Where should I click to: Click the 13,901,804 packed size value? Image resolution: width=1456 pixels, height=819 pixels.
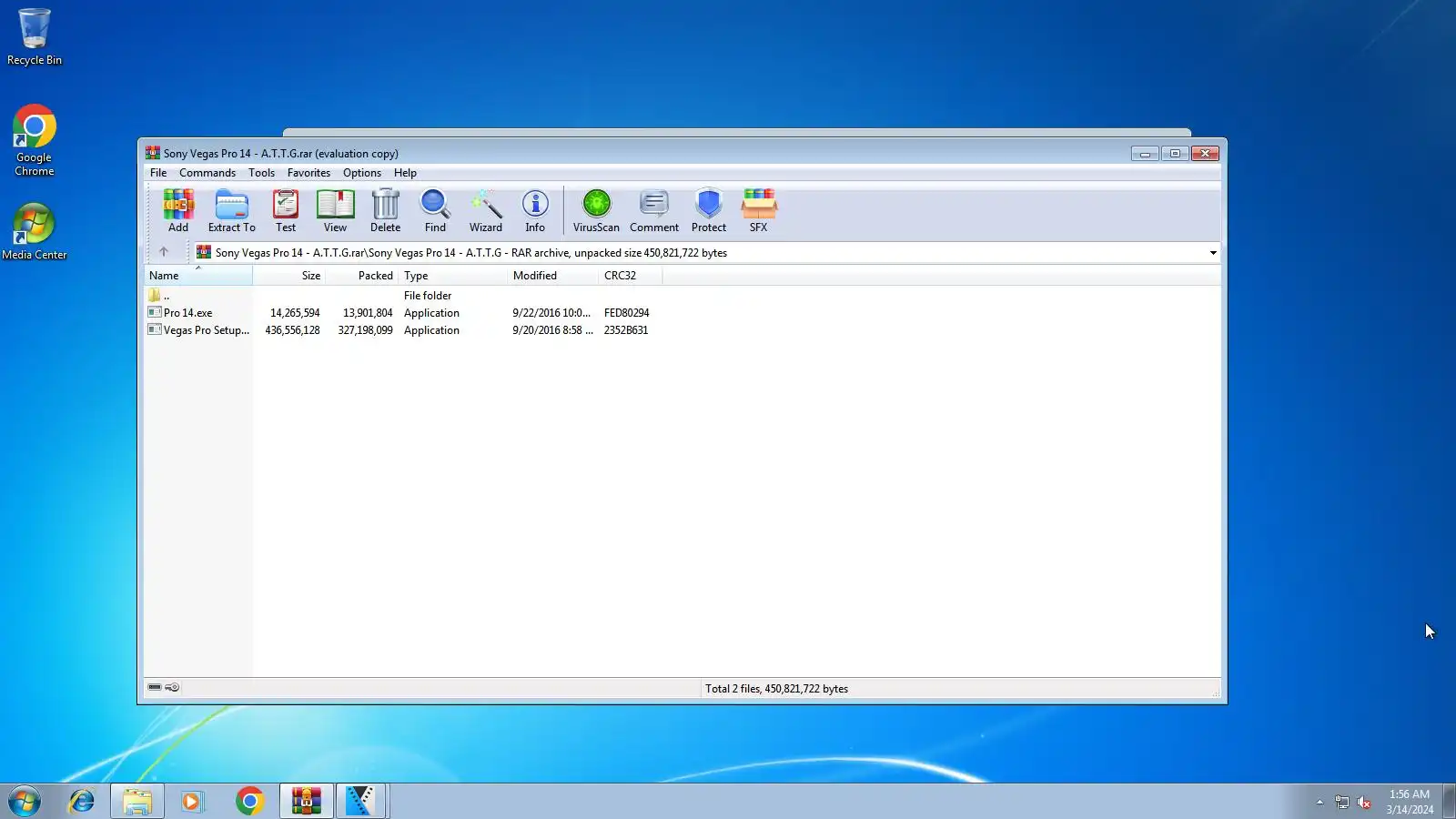point(368,313)
